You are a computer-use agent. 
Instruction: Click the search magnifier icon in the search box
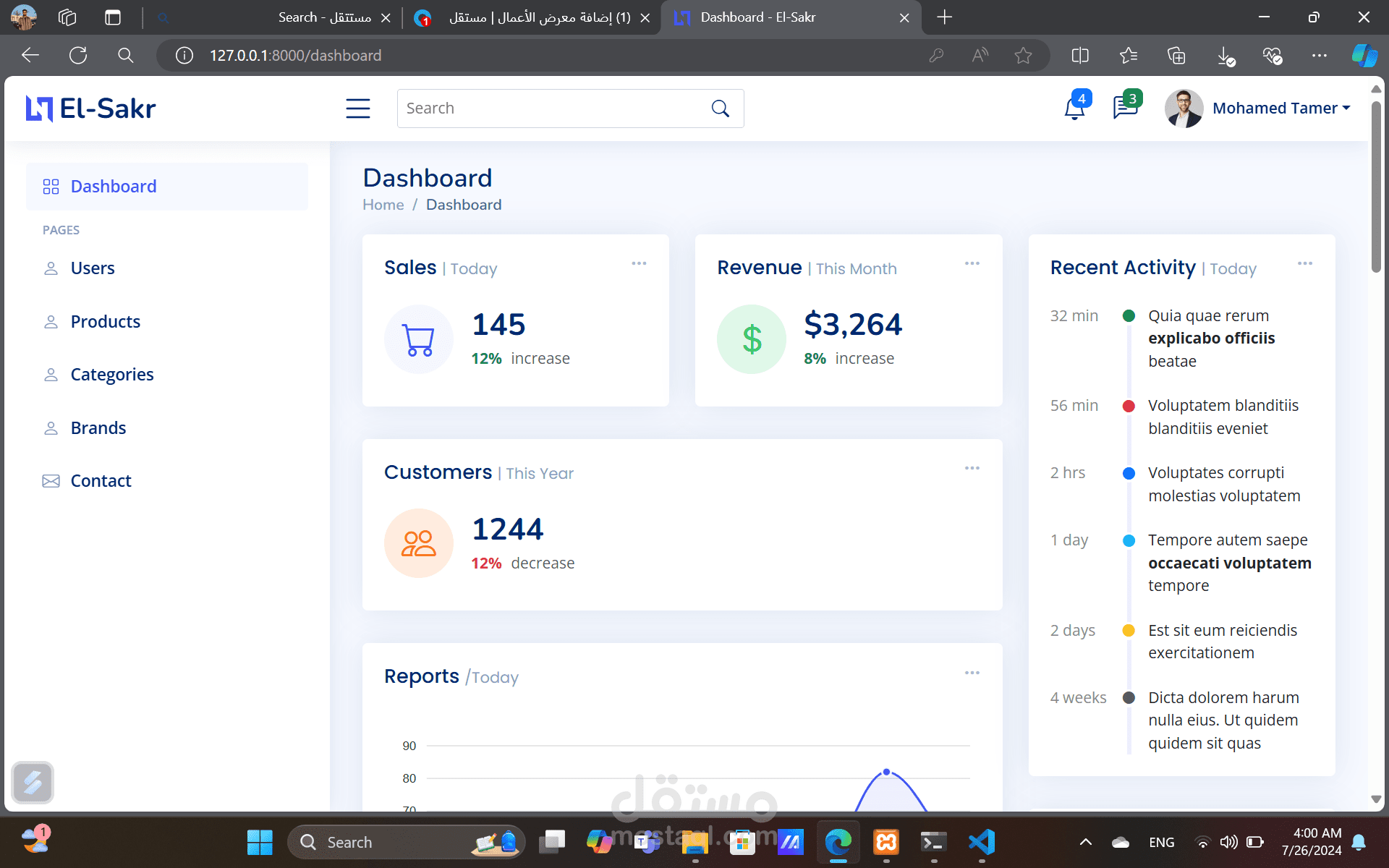[720, 109]
